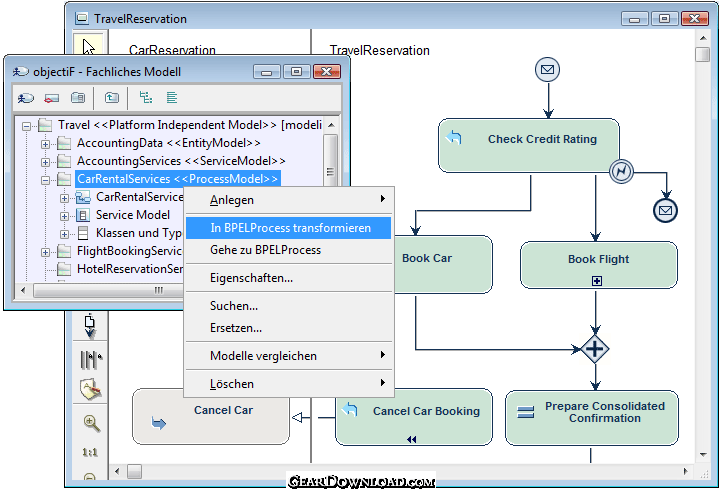Select the CarRentalServices <<ProcessModel>> row
Viewport: 722px width, 490px height.
click(x=177, y=179)
